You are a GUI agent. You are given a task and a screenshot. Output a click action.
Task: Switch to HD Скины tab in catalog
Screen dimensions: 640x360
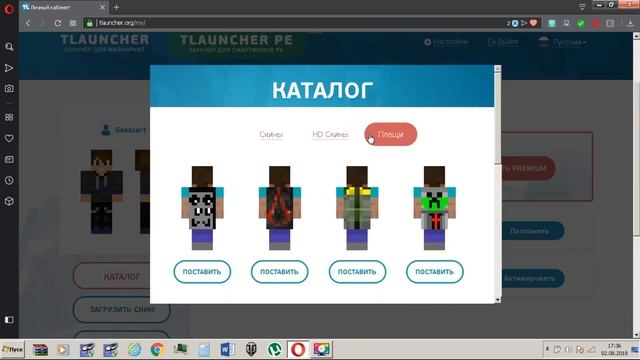330,134
